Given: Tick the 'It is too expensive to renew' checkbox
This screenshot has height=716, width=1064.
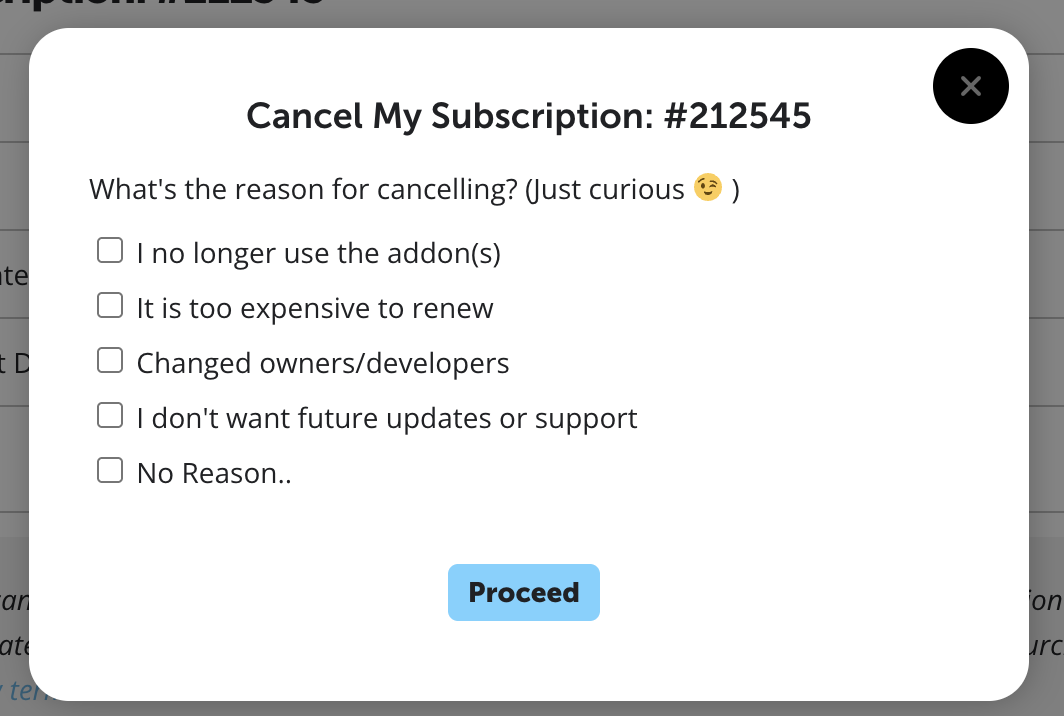Looking at the screenshot, I should 110,306.
